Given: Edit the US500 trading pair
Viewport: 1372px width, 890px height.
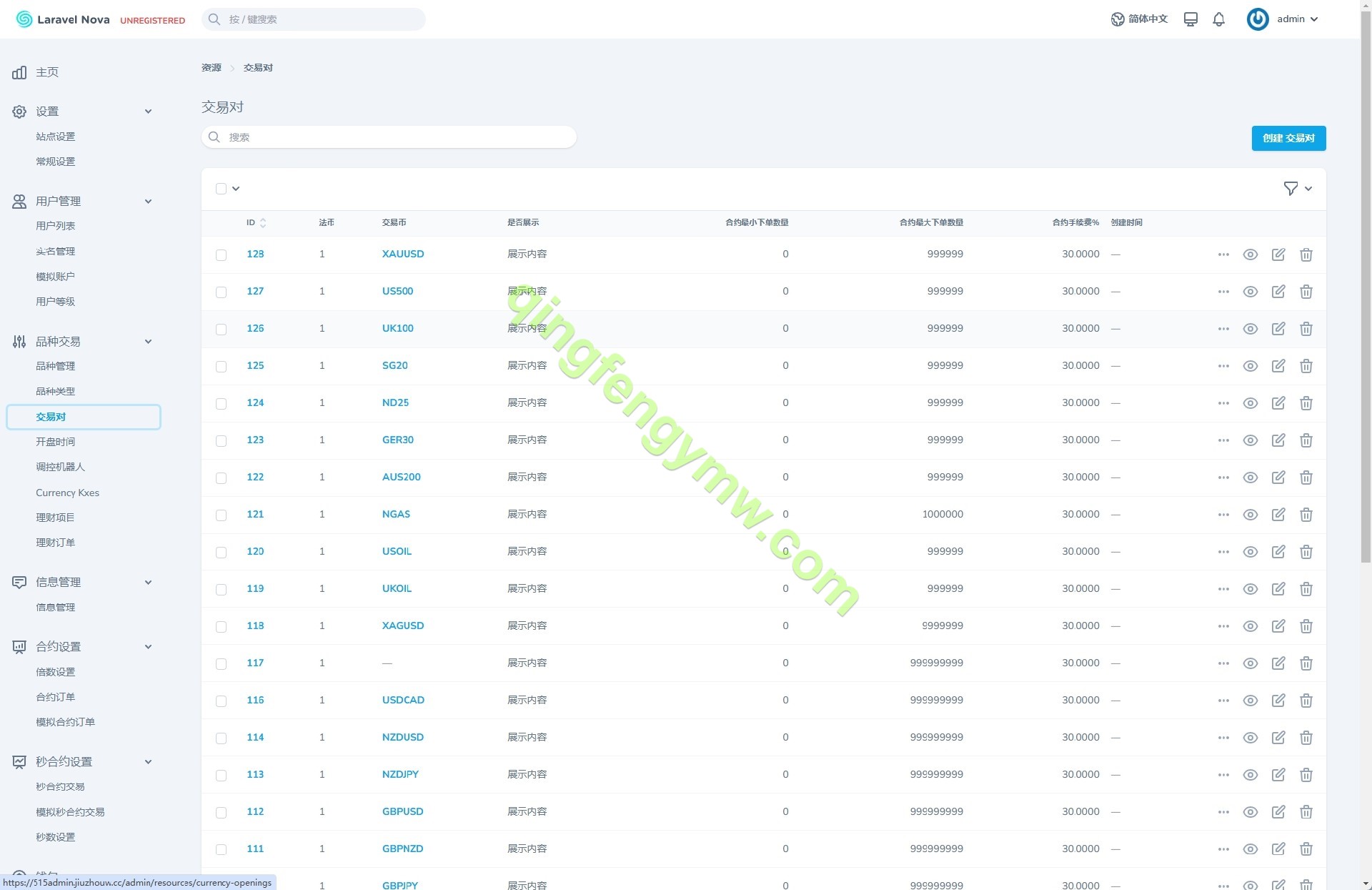Looking at the screenshot, I should point(1278,292).
